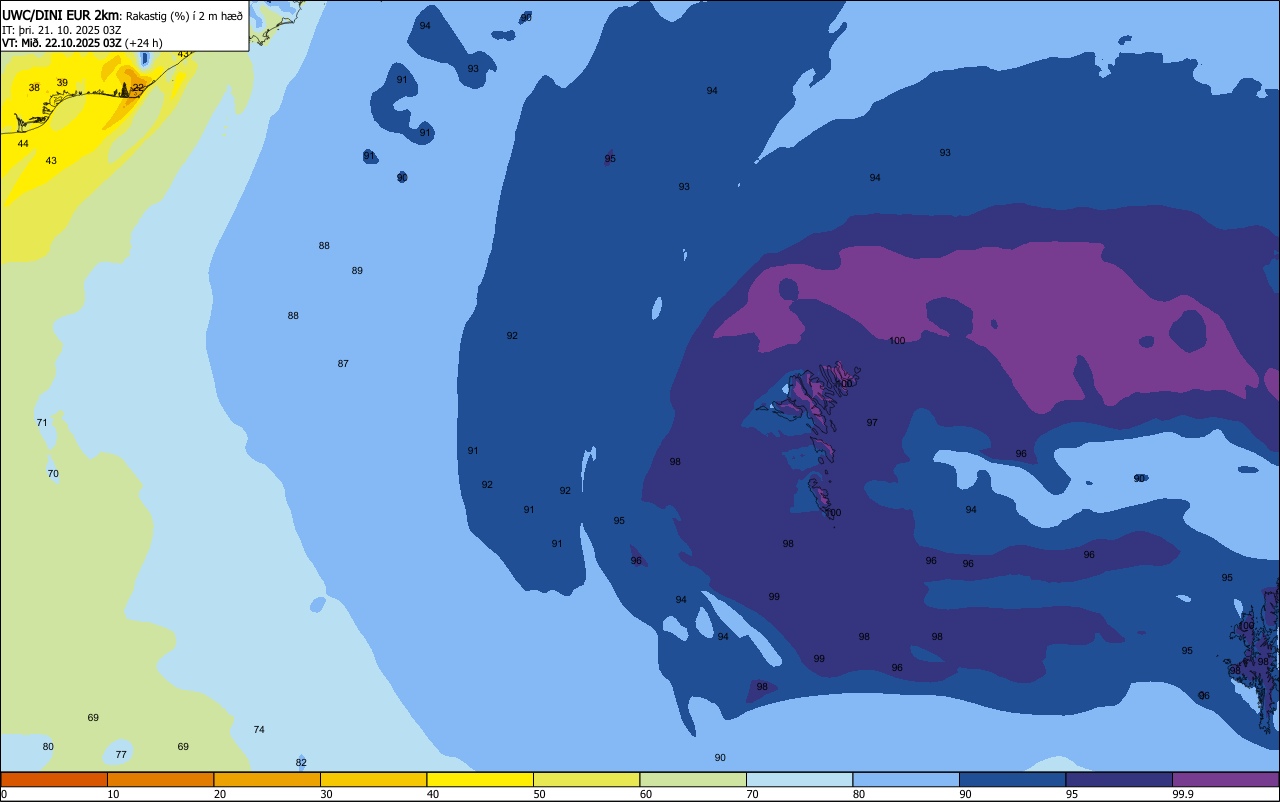Click the light orange 20–30 legend swatch

coord(267,779)
